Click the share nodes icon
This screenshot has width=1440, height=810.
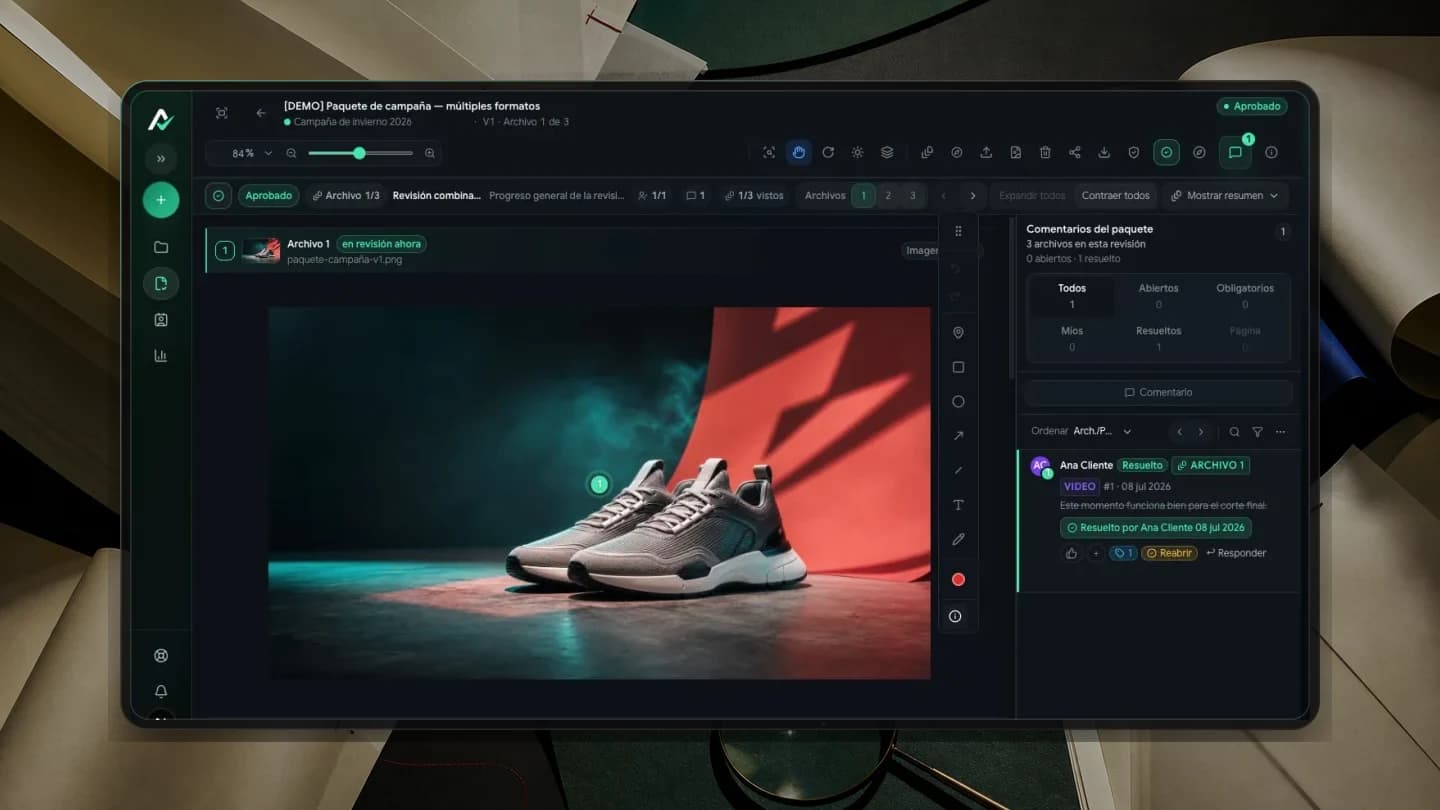(1075, 153)
